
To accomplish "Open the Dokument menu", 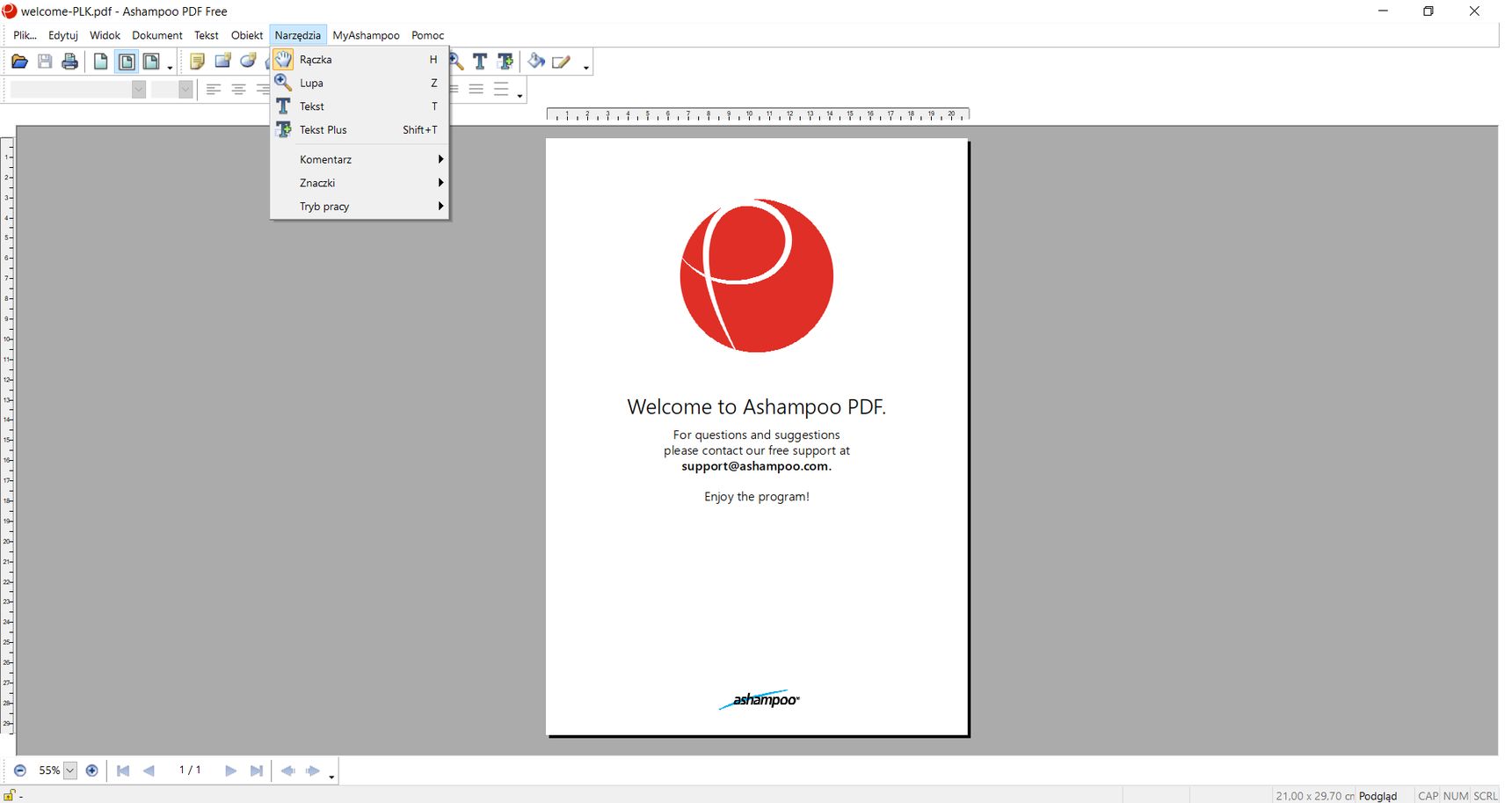I will point(157,35).
